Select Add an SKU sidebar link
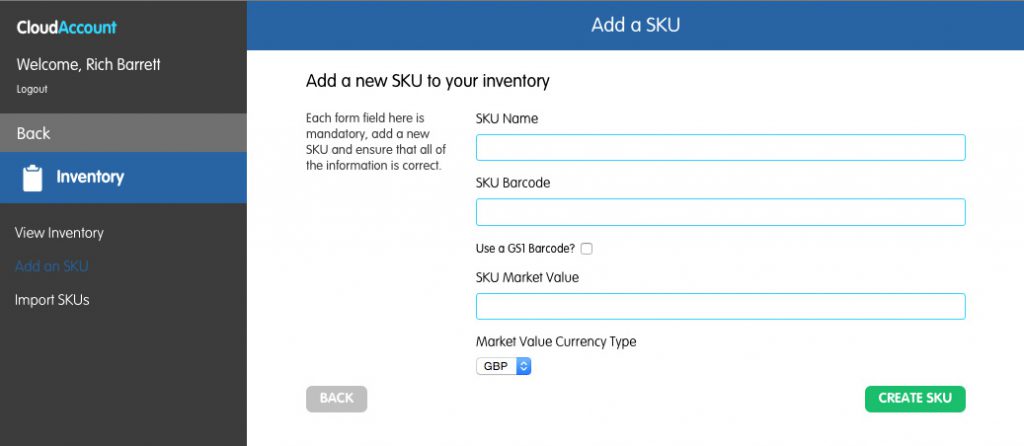 [52, 266]
